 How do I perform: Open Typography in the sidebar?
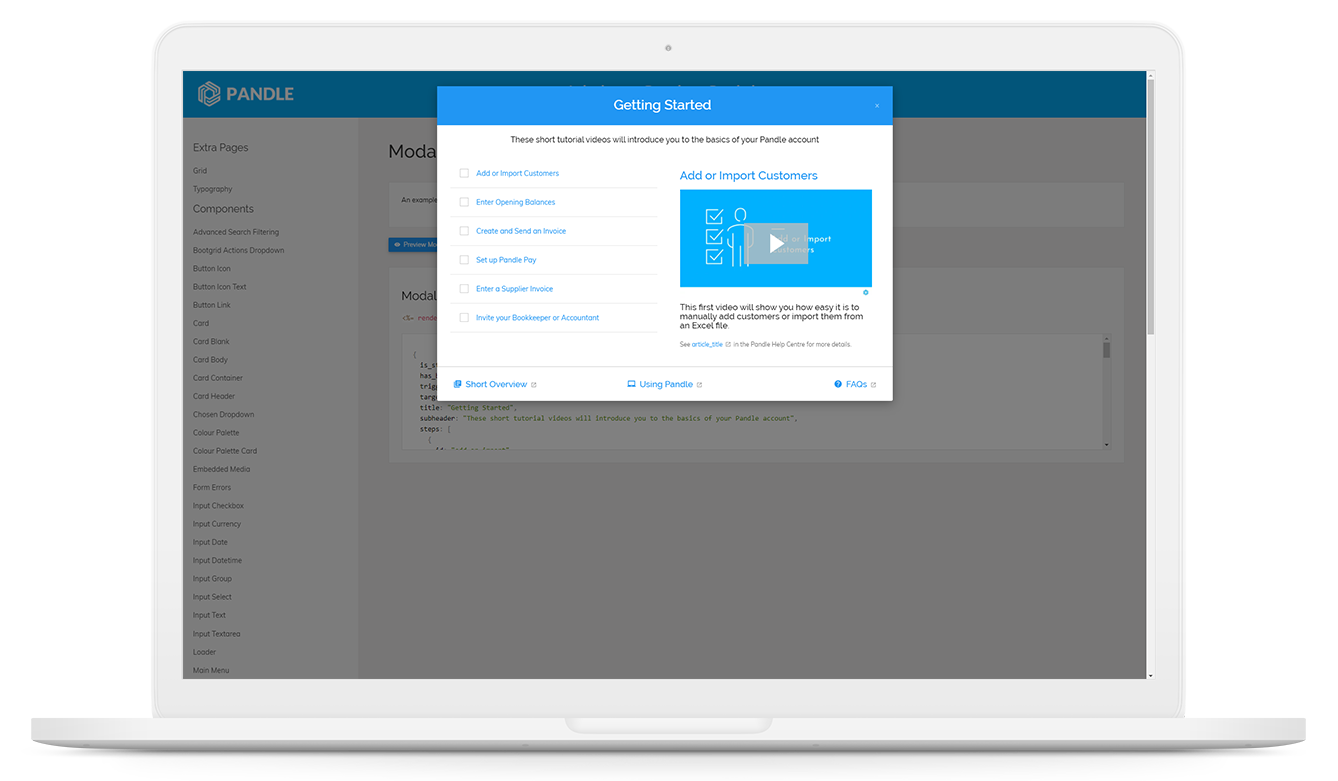click(x=212, y=189)
